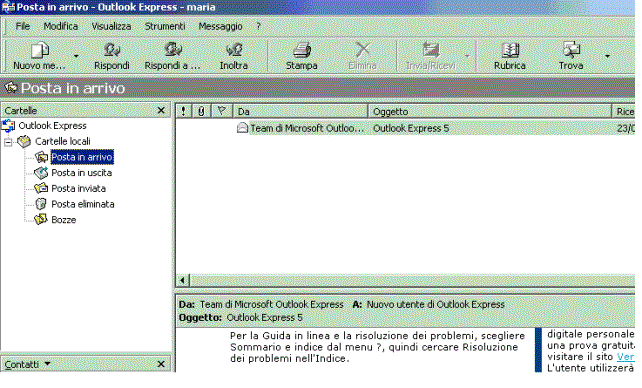Sort by the priority exclamation column
Screen dimensions: 642x388
tap(183, 111)
